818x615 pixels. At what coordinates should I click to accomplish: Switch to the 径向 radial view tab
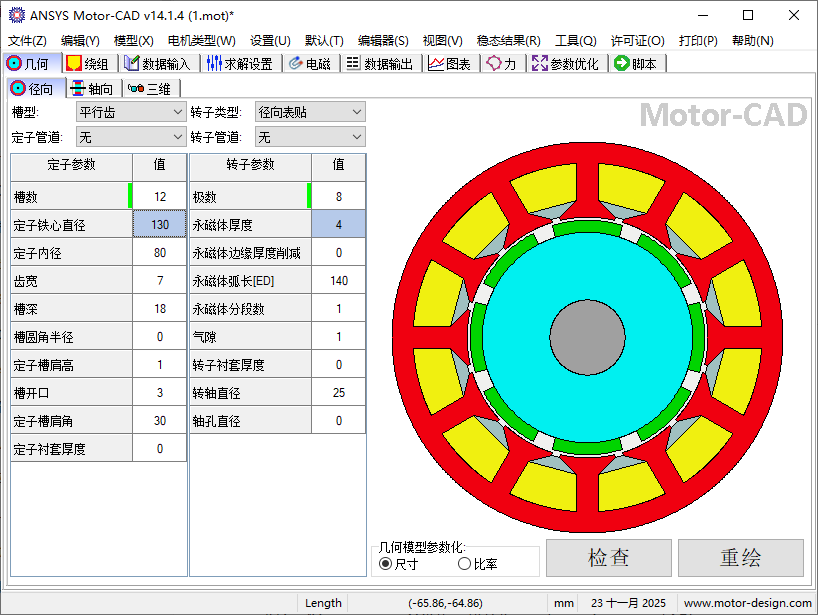tap(34, 88)
